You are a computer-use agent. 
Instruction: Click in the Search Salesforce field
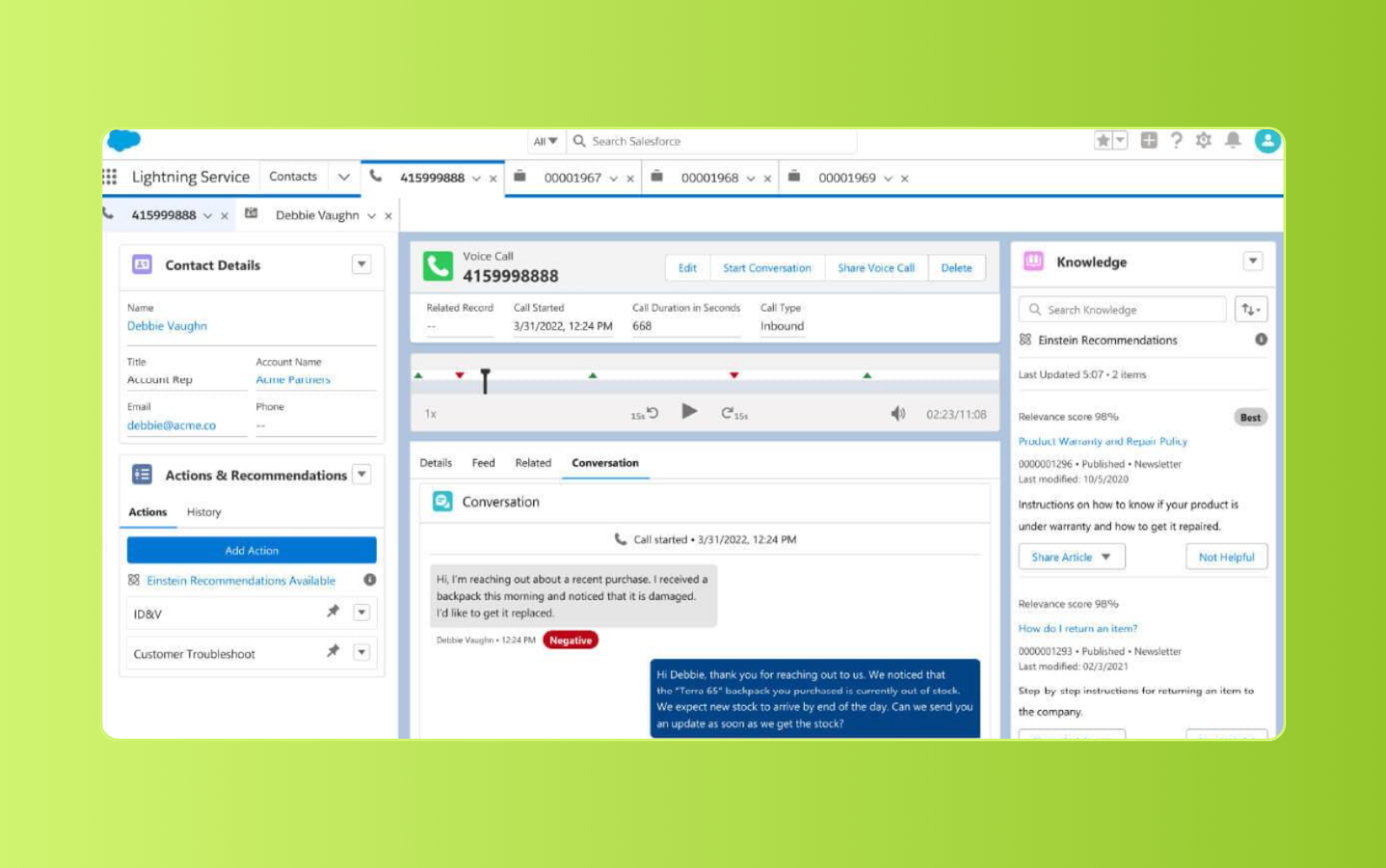tap(712, 141)
